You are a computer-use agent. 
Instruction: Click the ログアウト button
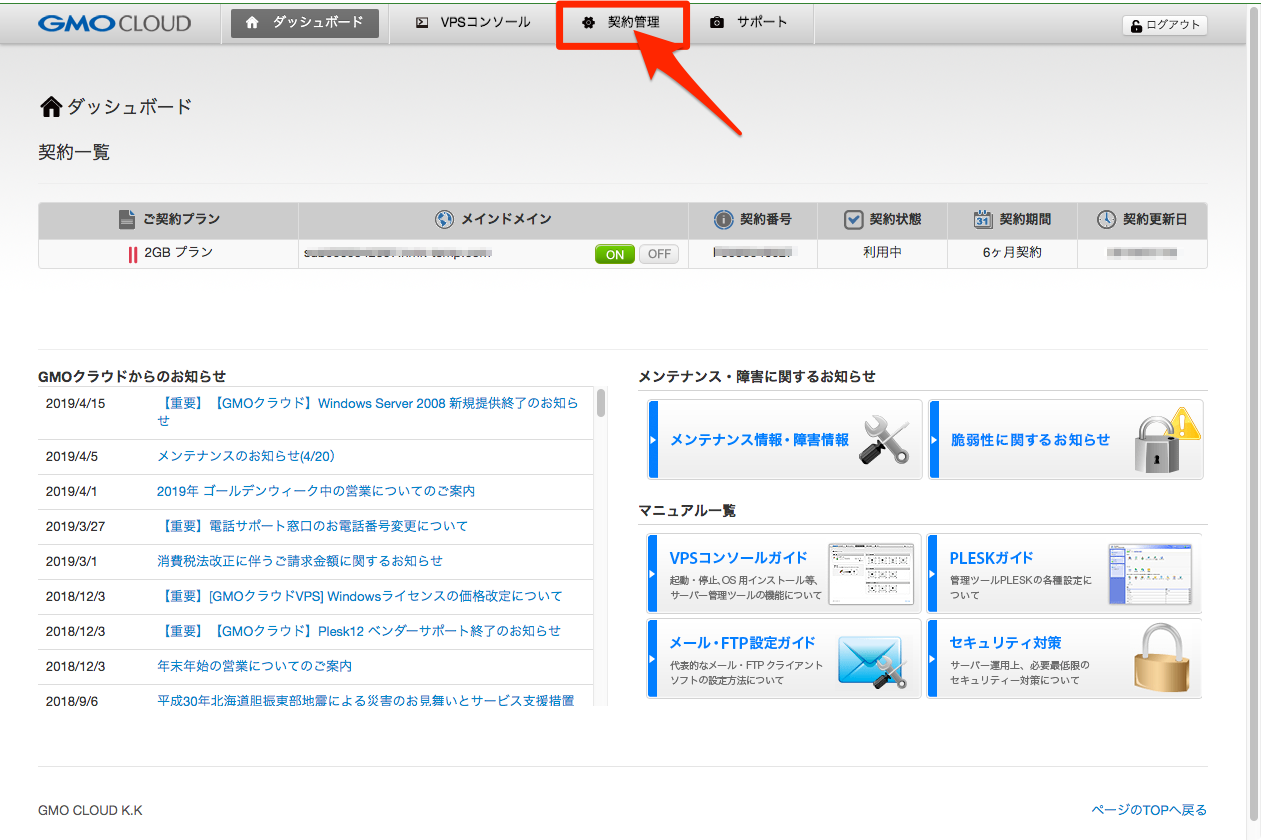click(x=1165, y=26)
